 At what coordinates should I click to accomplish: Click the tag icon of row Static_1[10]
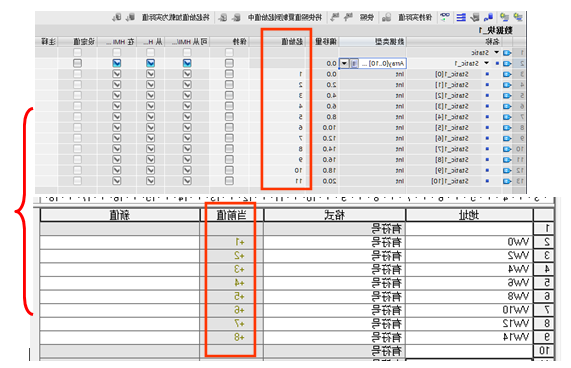tap(507, 181)
